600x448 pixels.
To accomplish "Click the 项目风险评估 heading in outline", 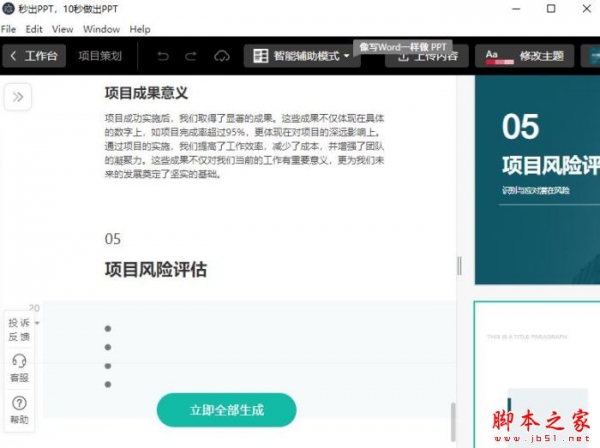I will [156, 270].
